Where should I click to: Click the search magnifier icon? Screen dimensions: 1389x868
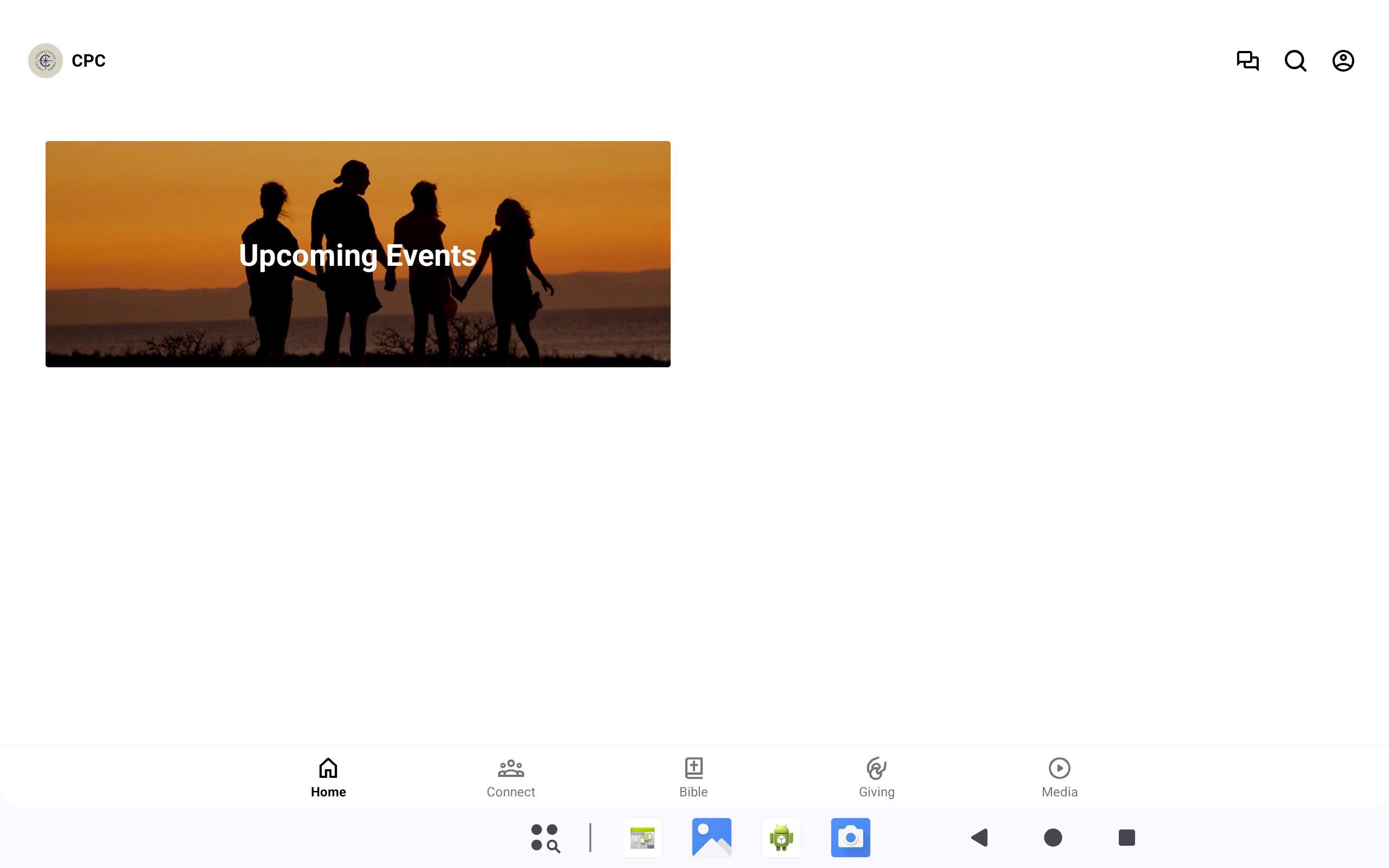pos(1295,61)
